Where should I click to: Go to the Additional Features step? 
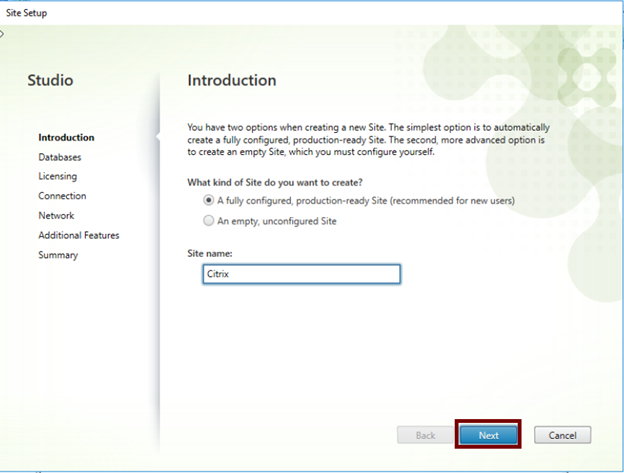(79, 235)
